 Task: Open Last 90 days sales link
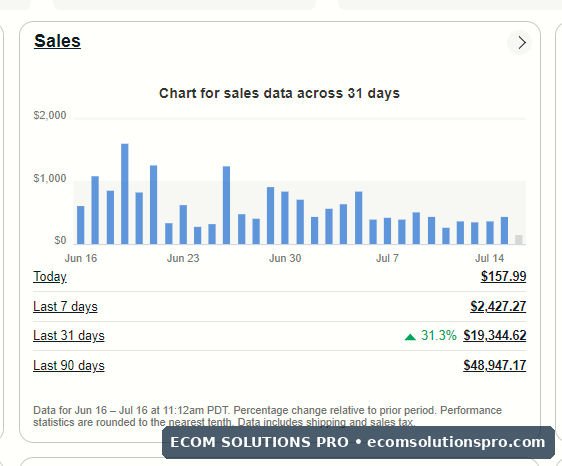(x=69, y=366)
